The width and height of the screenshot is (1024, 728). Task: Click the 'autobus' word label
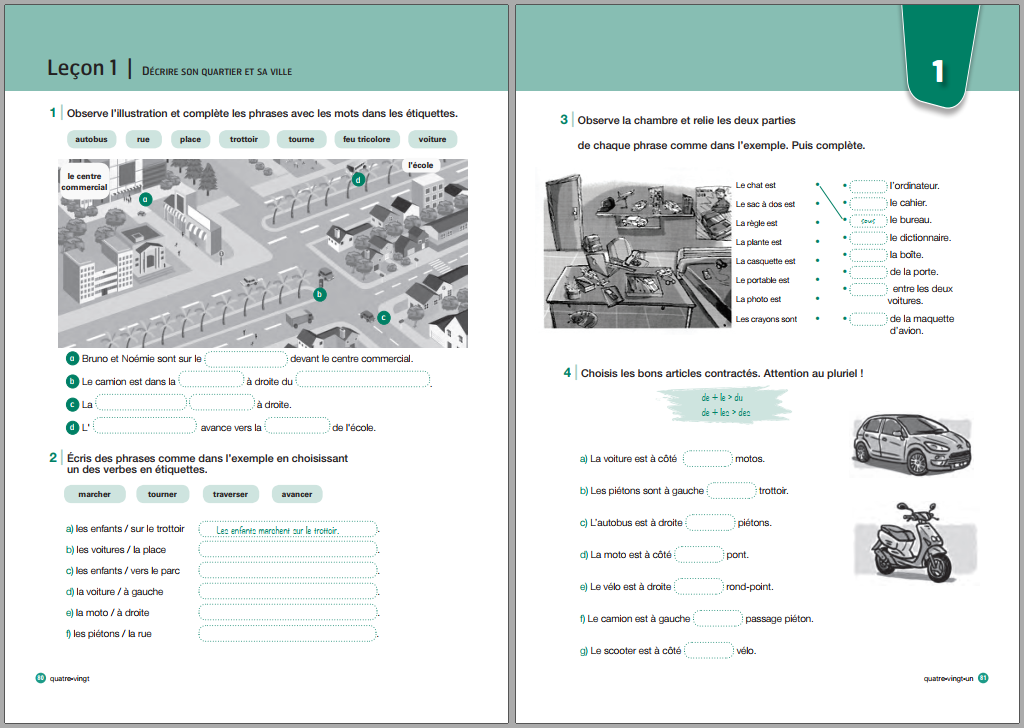coord(91,139)
